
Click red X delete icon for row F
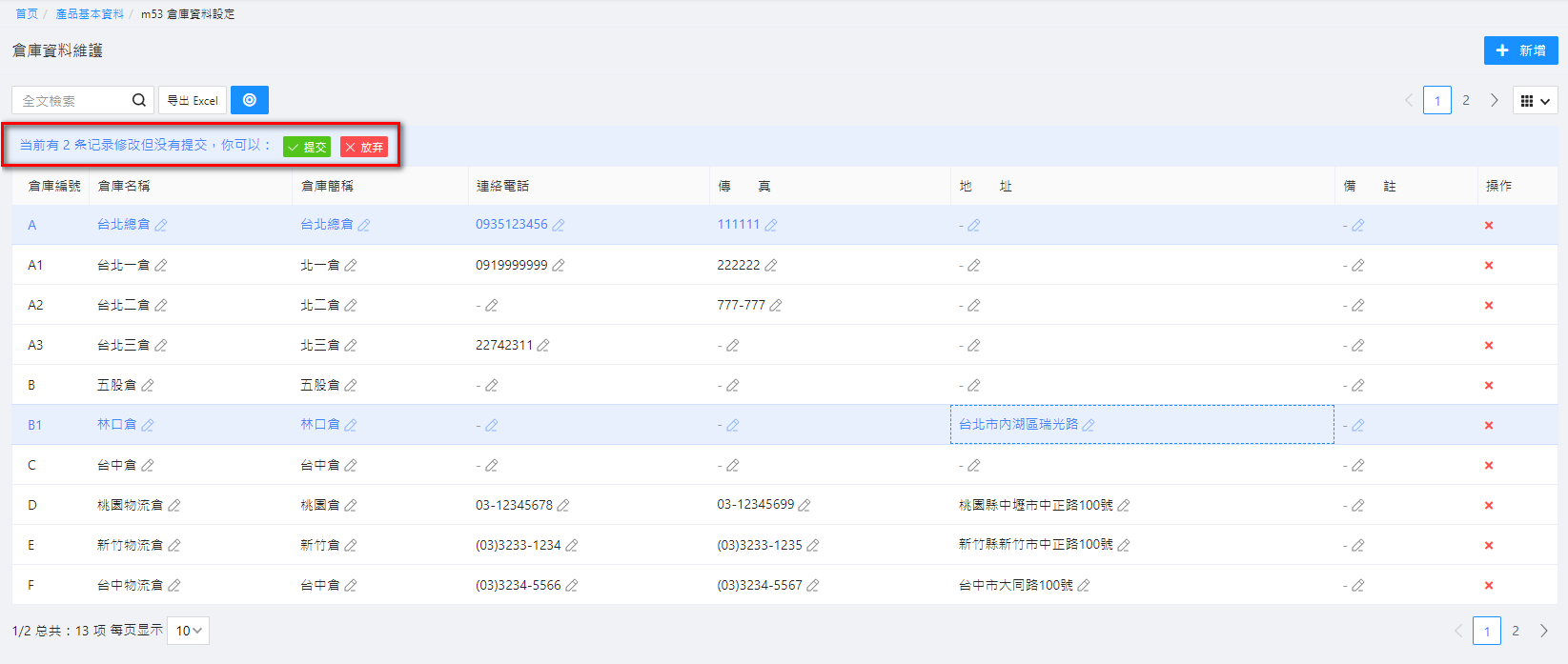(x=1488, y=586)
